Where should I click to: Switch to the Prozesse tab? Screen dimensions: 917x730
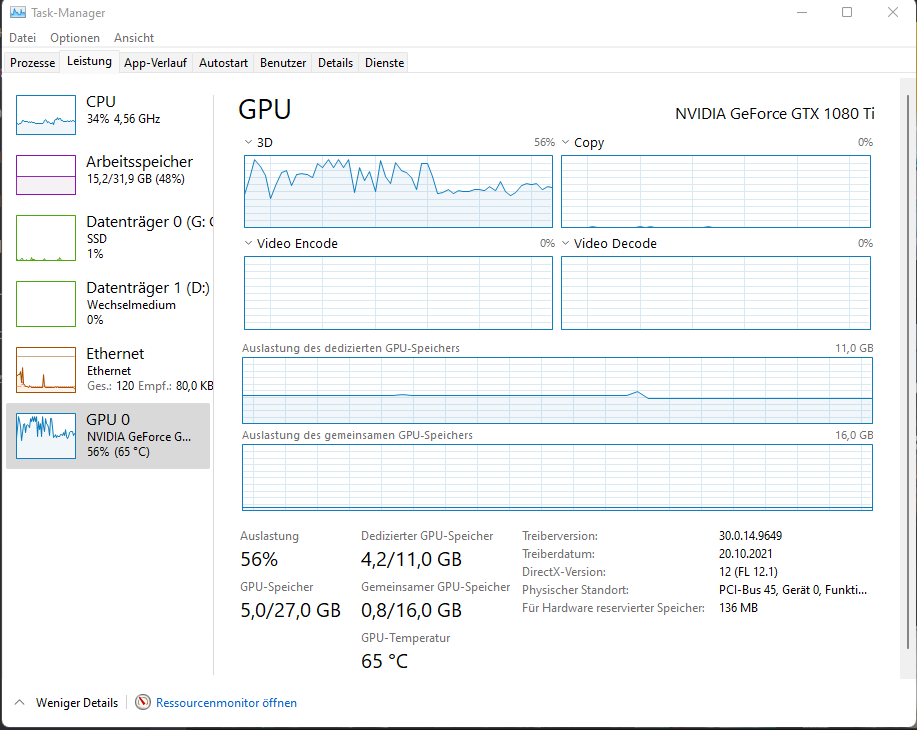[x=31, y=62]
